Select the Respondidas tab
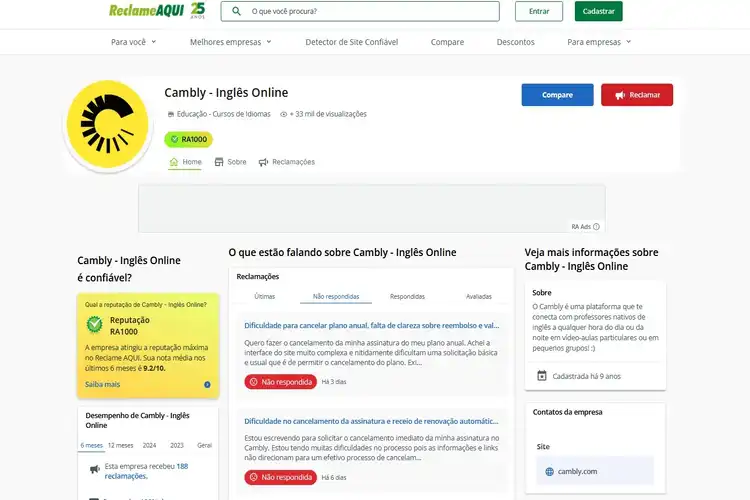This screenshot has height=500, width=750. (407, 297)
